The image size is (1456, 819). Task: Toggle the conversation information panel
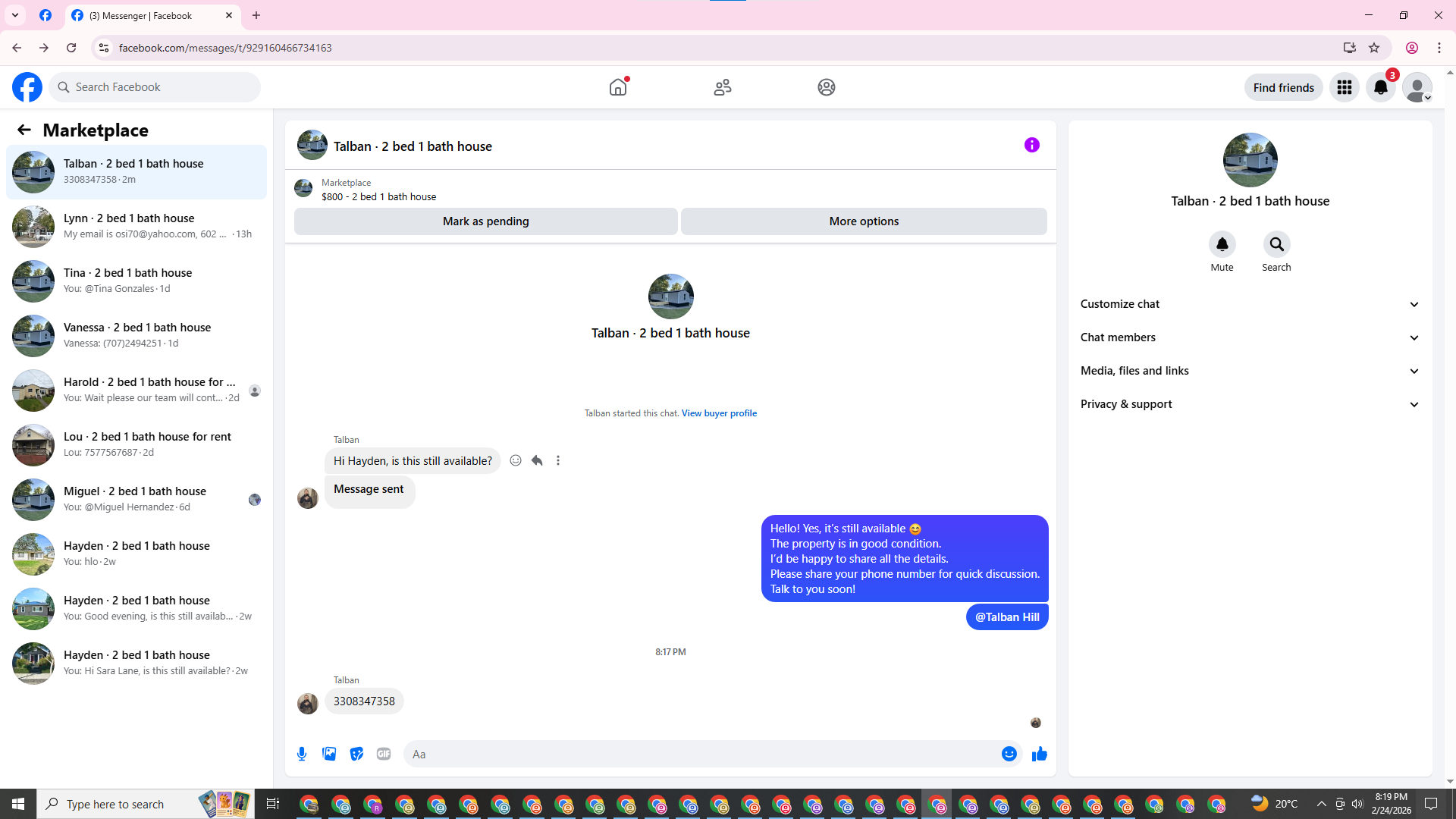[1031, 145]
